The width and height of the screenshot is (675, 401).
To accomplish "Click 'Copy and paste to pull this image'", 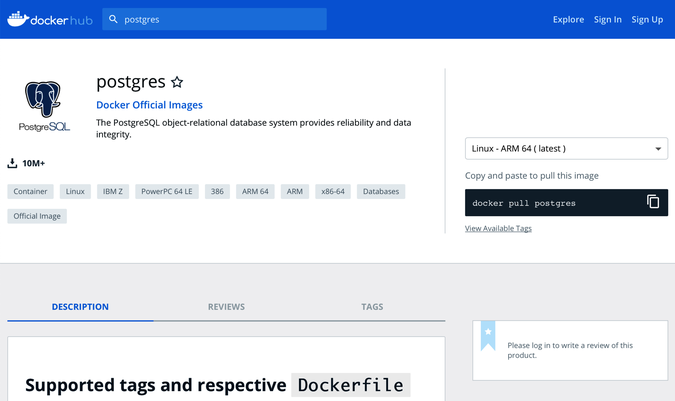I will click(x=532, y=176).
